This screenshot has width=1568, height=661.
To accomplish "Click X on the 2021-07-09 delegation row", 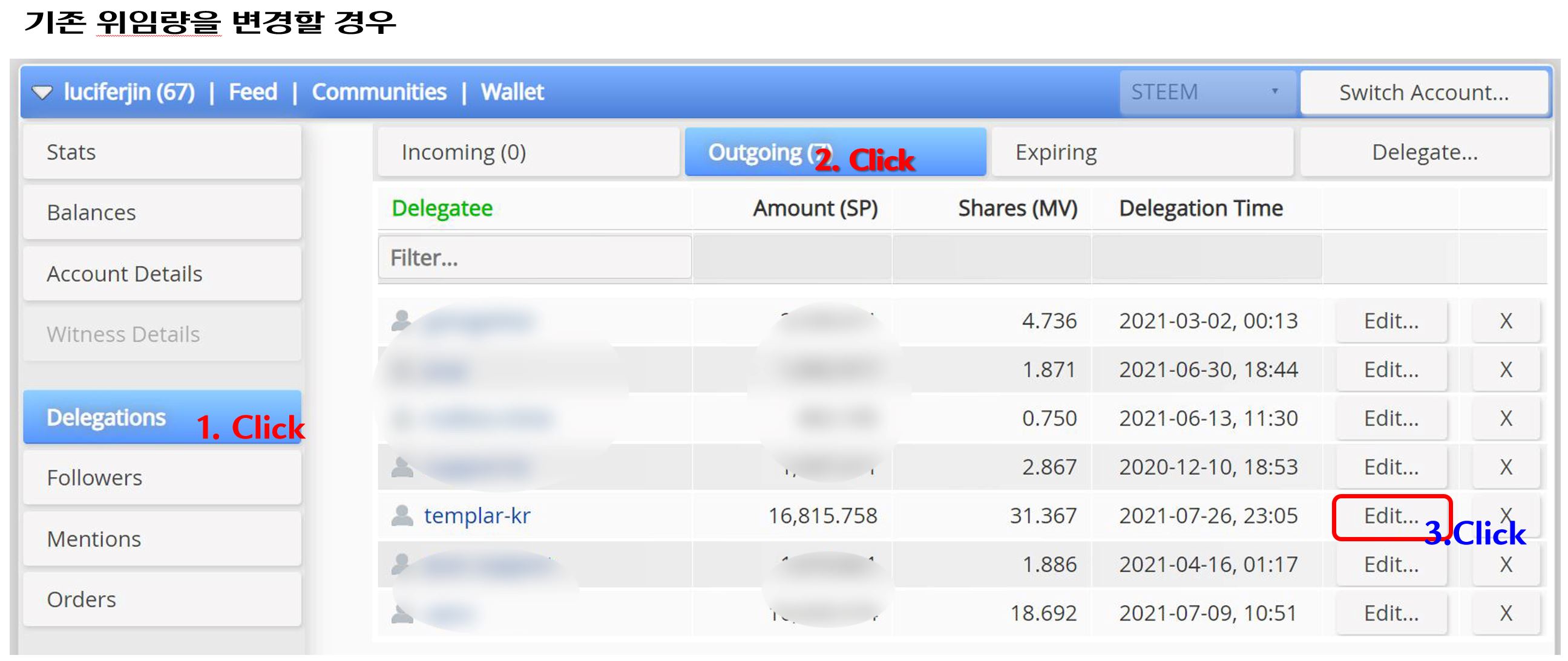I will coord(1505,613).
